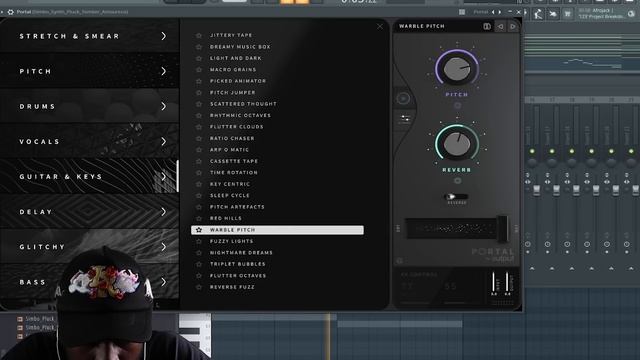Favorite the Sleep Cycle preset star
The image size is (640, 360).
pyautogui.click(x=199, y=196)
